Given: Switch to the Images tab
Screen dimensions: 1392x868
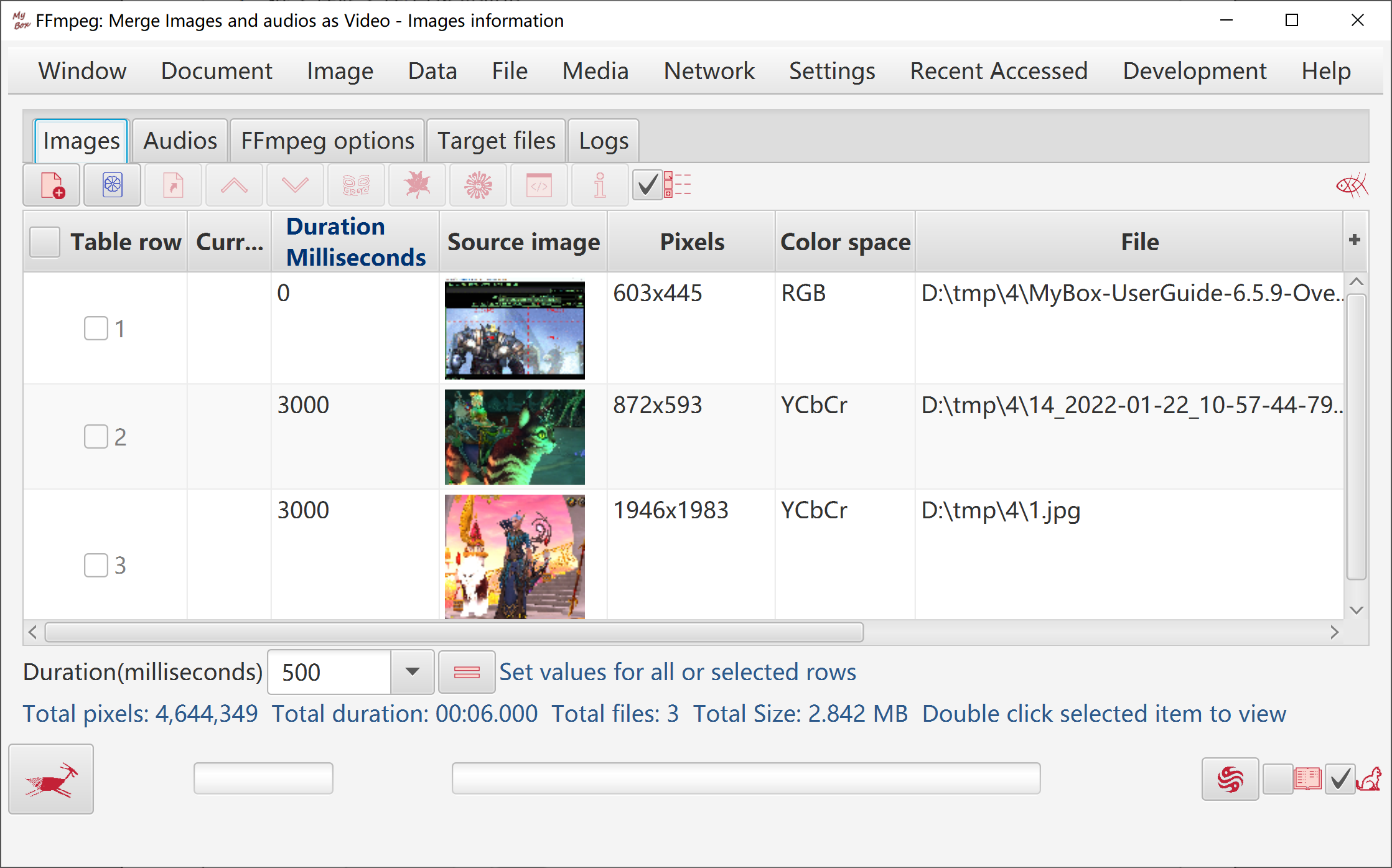Looking at the screenshot, I should click(81, 141).
